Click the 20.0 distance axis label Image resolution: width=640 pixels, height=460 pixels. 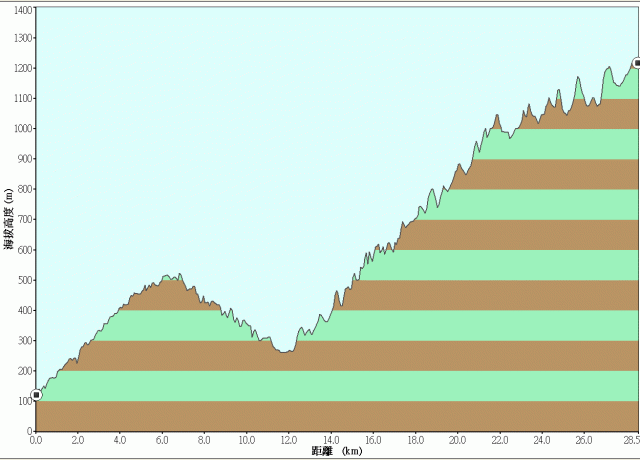pyautogui.click(x=458, y=440)
